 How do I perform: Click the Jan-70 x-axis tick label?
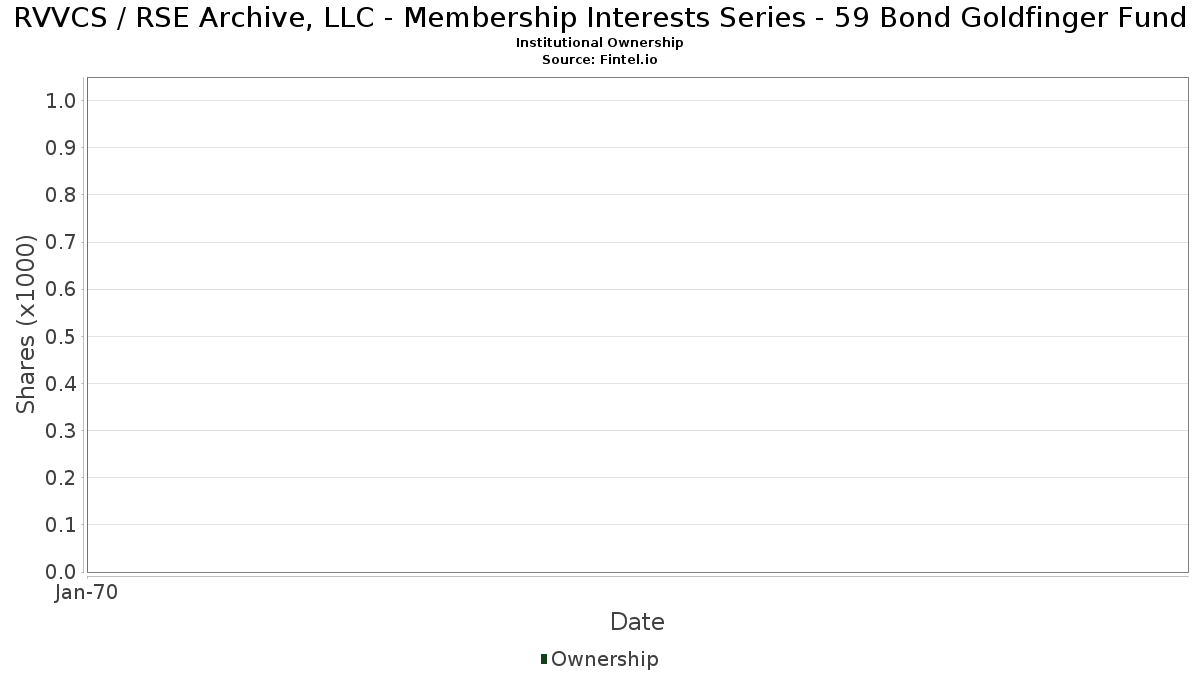(87, 593)
